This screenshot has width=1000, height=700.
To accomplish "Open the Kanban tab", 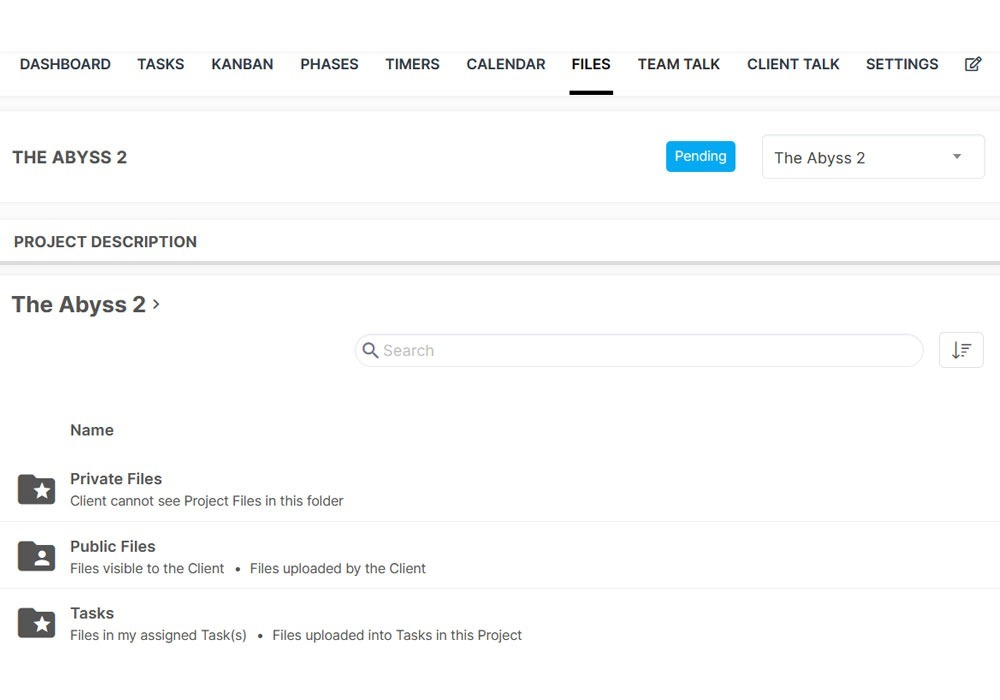I will [242, 64].
